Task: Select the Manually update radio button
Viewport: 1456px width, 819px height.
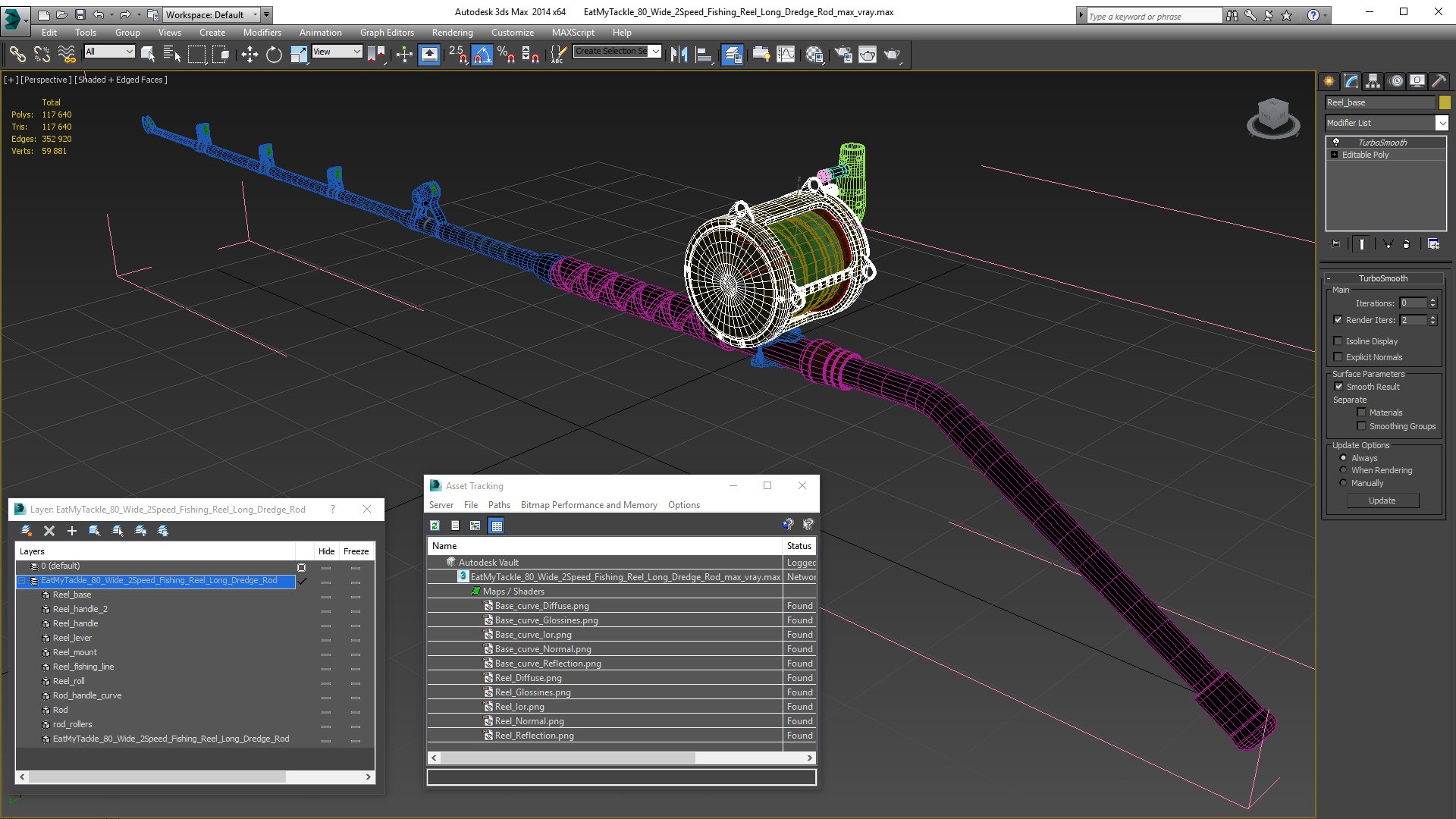Action: pyautogui.click(x=1343, y=483)
